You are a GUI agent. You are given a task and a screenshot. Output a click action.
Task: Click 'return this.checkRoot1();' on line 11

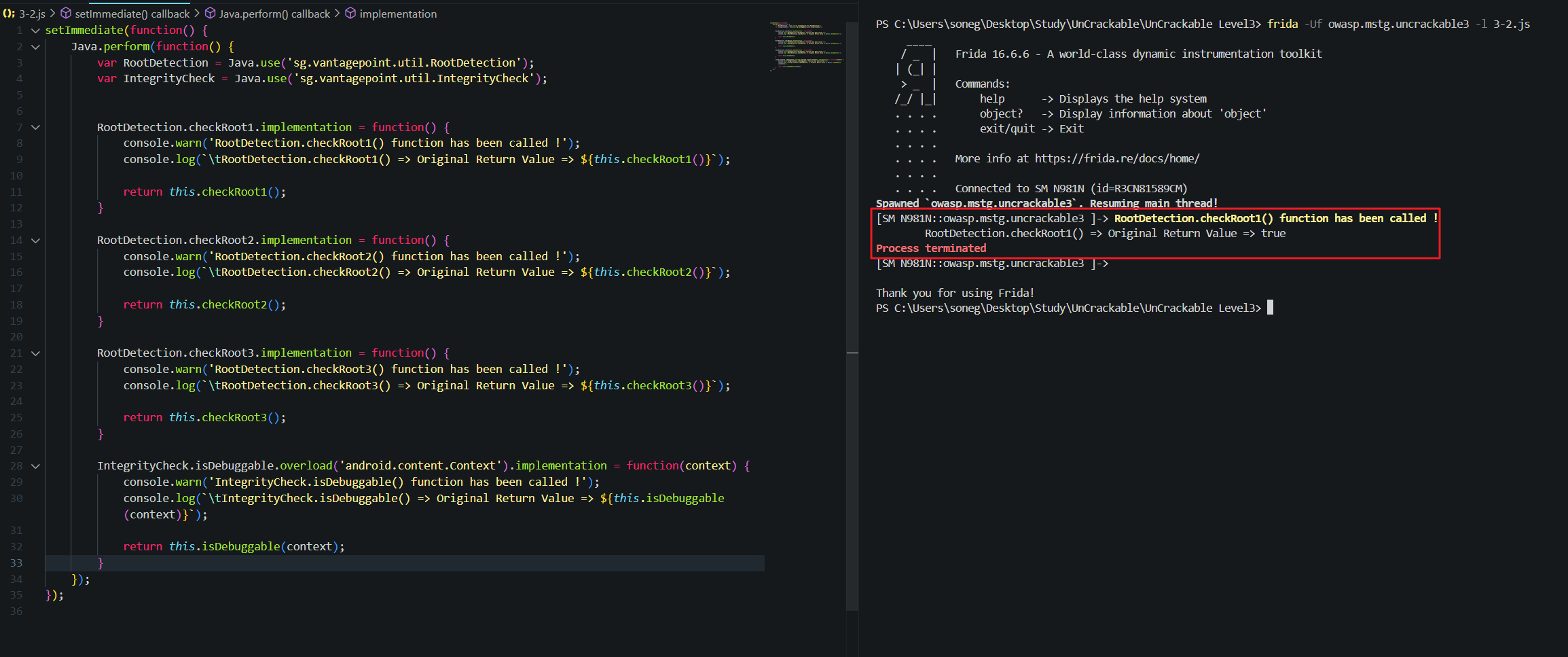pos(204,192)
